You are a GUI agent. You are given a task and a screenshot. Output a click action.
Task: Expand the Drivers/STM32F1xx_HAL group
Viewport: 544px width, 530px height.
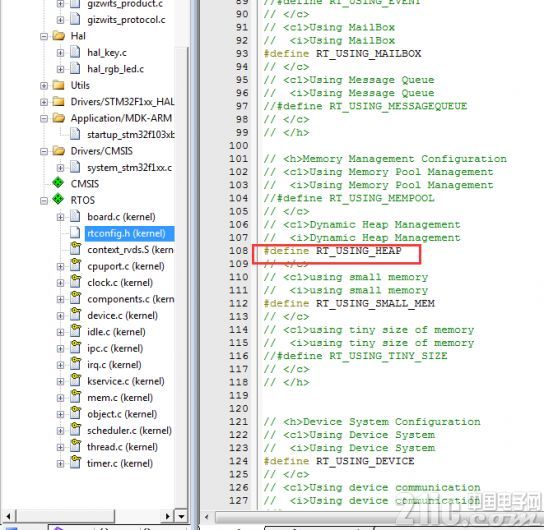tap(44, 102)
